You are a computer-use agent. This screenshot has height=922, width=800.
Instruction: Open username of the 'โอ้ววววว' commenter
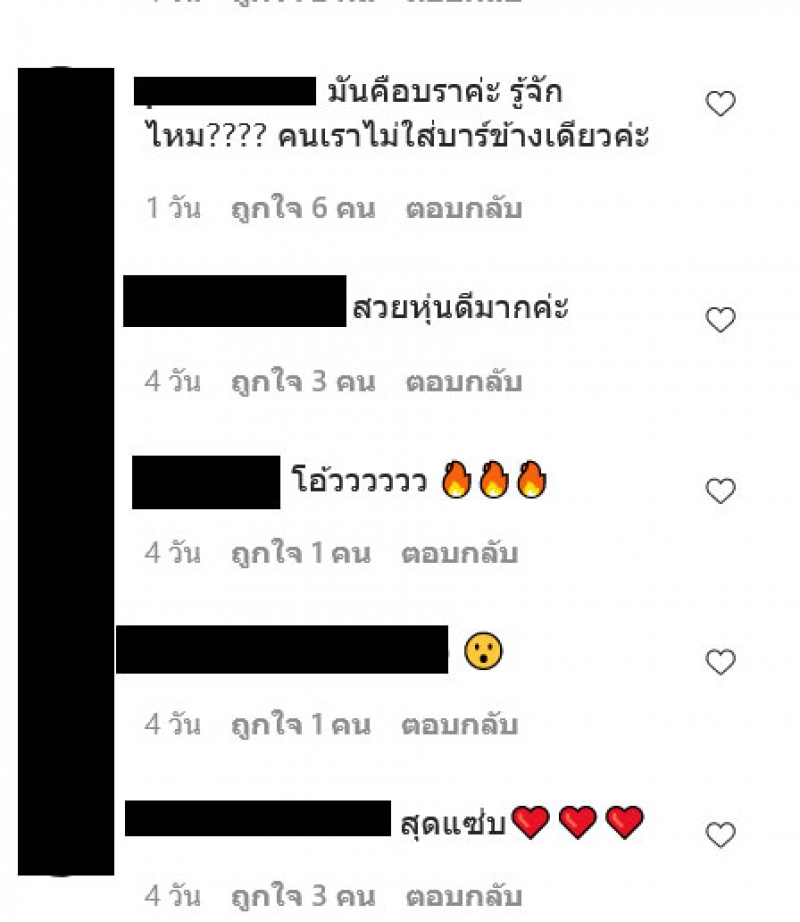coord(206,482)
